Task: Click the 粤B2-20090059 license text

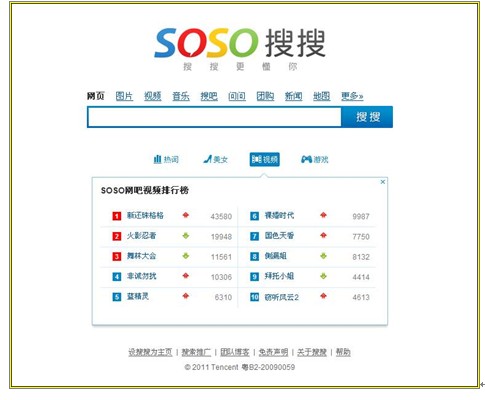Action: 268,367
